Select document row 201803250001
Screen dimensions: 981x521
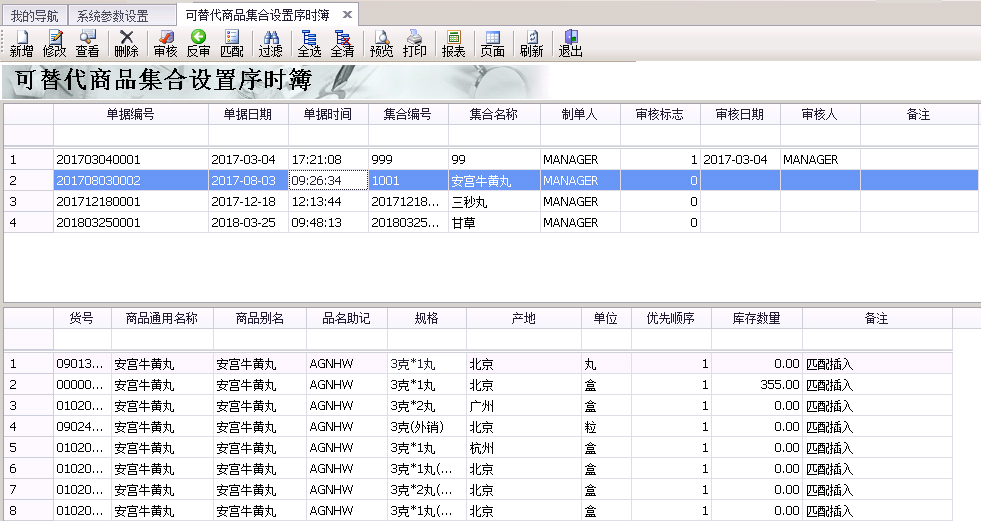click(x=490, y=223)
